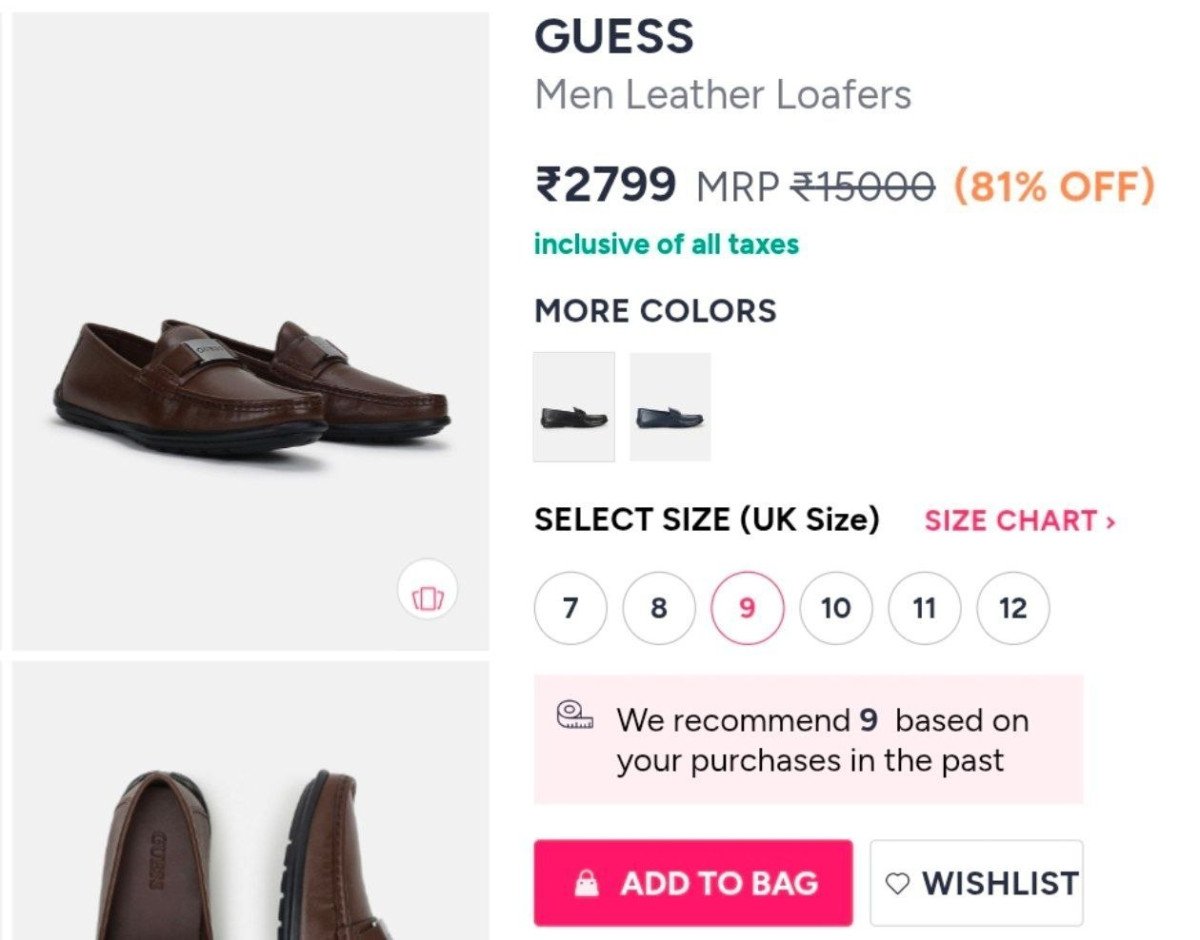
Task: Select UK size 8
Action: click(658, 607)
